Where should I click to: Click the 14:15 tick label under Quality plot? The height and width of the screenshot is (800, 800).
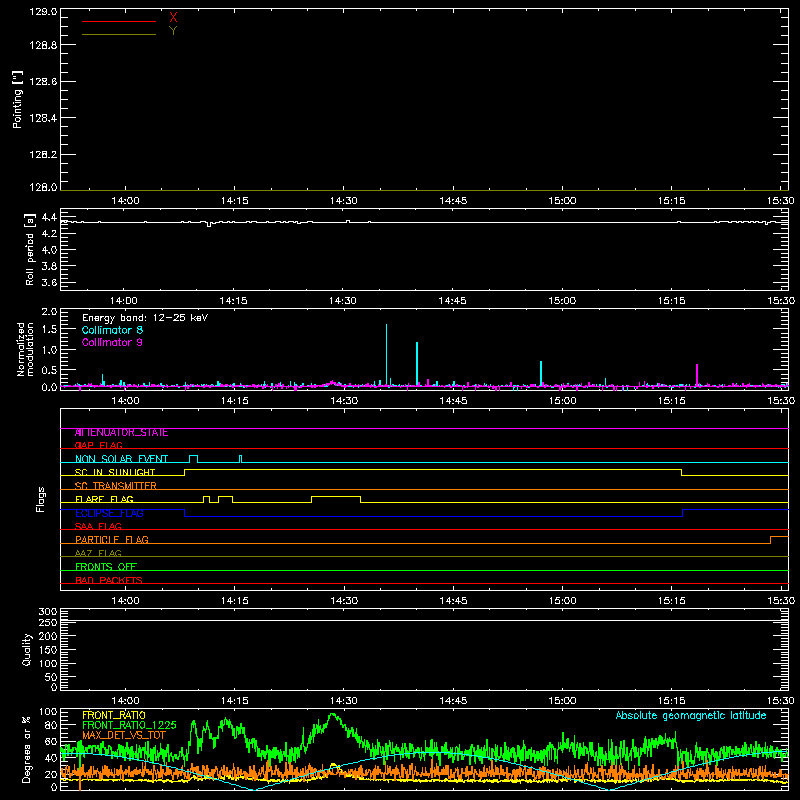pos(234,701)
